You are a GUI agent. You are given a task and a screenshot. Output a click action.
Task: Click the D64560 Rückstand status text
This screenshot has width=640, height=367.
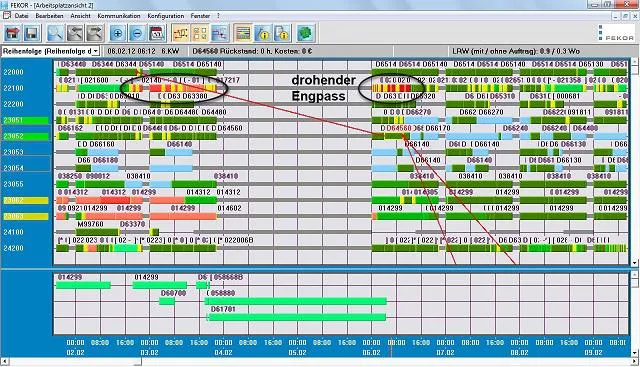(252, 51)
